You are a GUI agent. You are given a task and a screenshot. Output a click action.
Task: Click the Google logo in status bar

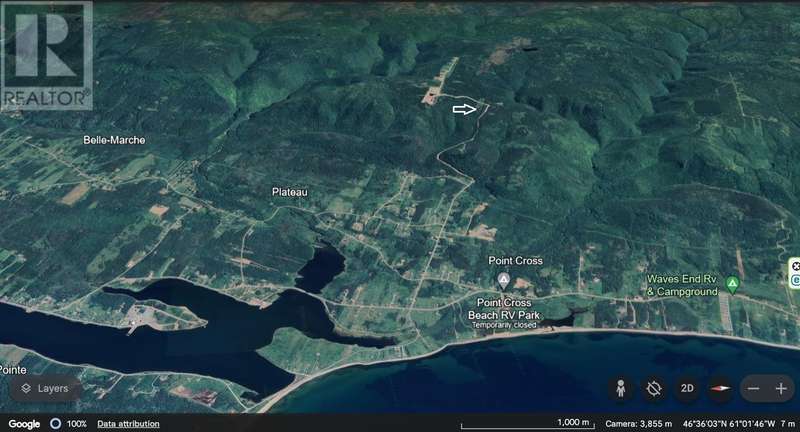pos(24,424)
